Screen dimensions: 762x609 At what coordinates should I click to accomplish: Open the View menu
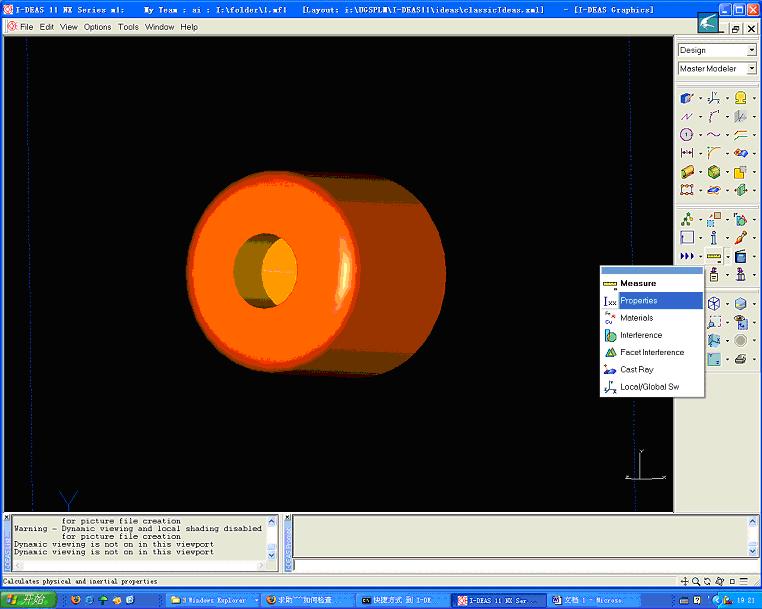click(x=69, y=27)
